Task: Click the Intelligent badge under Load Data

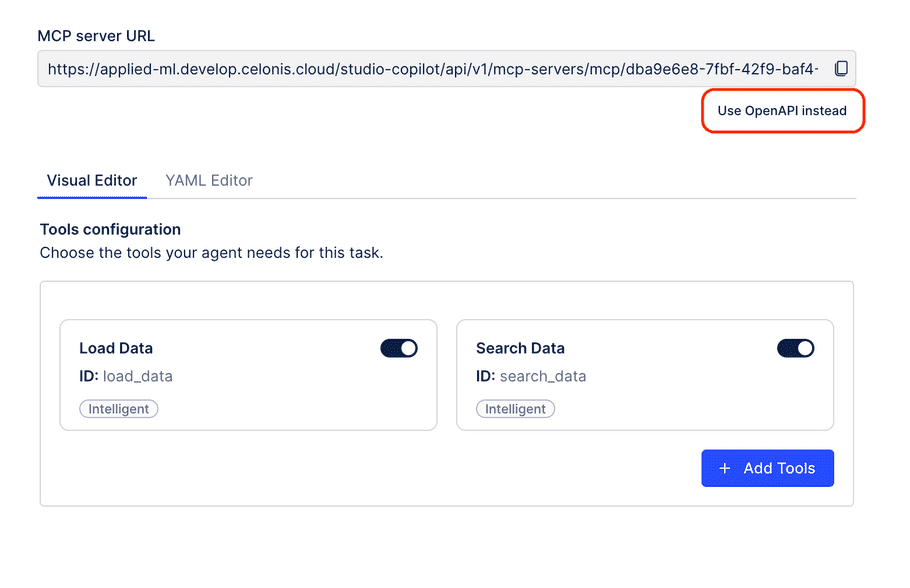Action: [118, 408]
